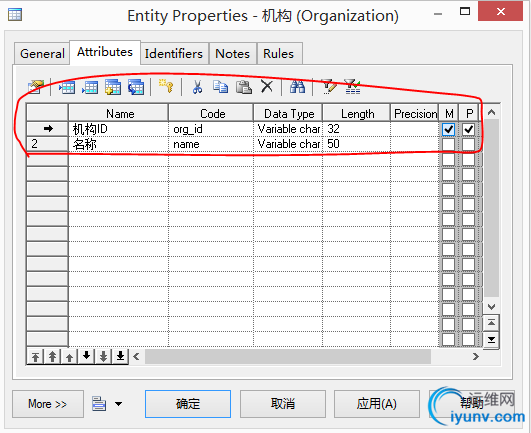Move row down one line arrow

86,356
